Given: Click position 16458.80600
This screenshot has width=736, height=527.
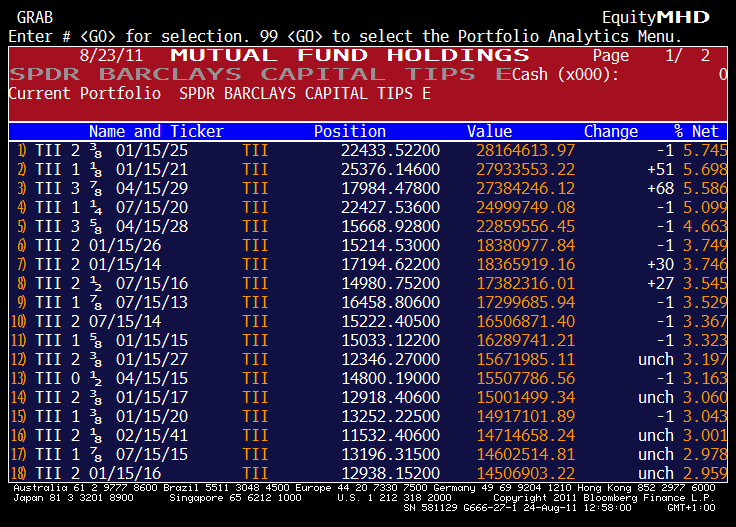Looking at the screenshot, I should coord(391,303).
